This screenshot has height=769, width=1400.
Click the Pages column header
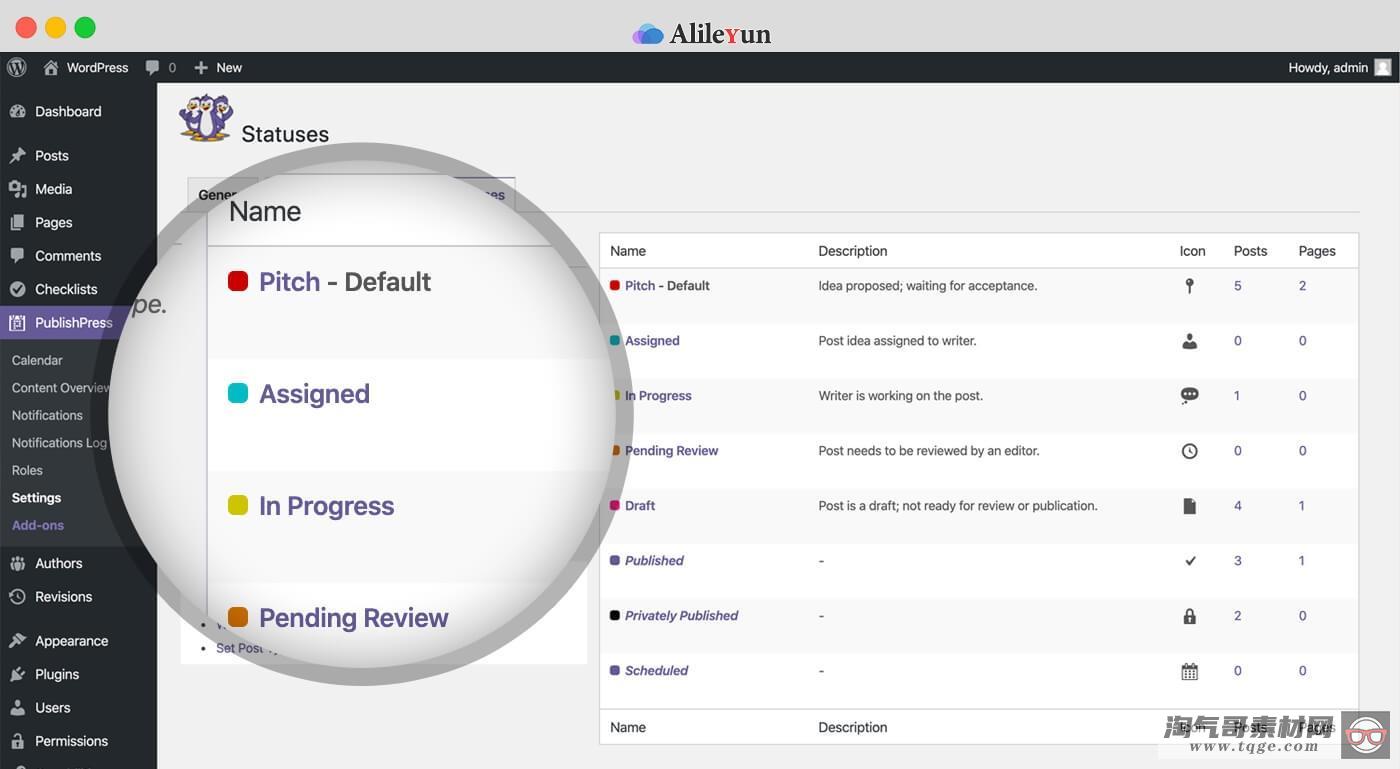coord(1317,251)
